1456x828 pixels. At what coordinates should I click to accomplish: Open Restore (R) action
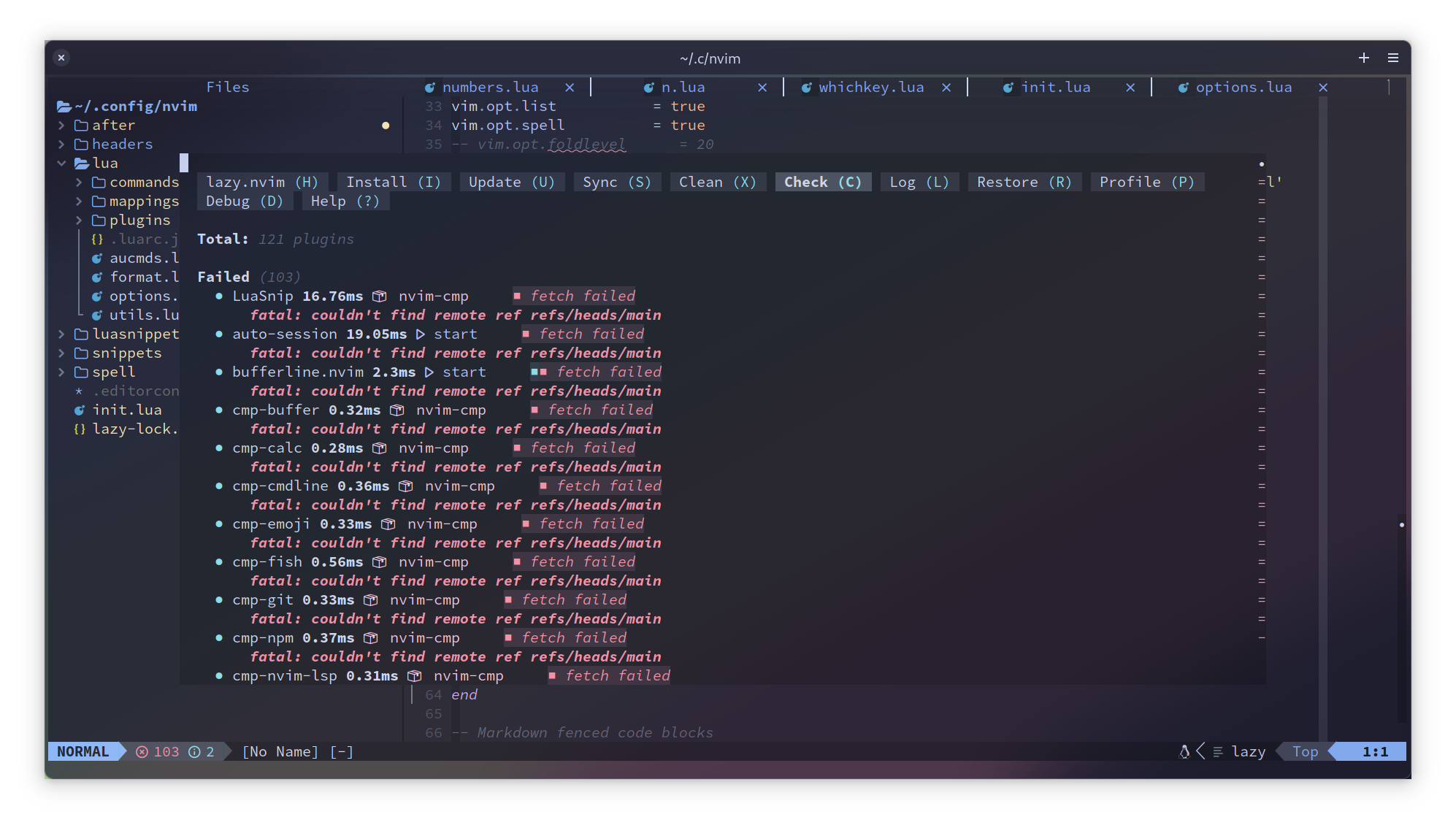click(1024, 183)
